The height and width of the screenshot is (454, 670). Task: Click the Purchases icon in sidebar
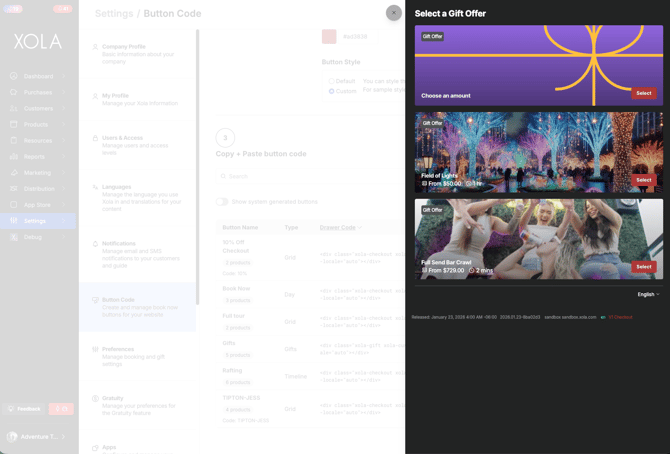pyautogui.click(x=14, y=92)
